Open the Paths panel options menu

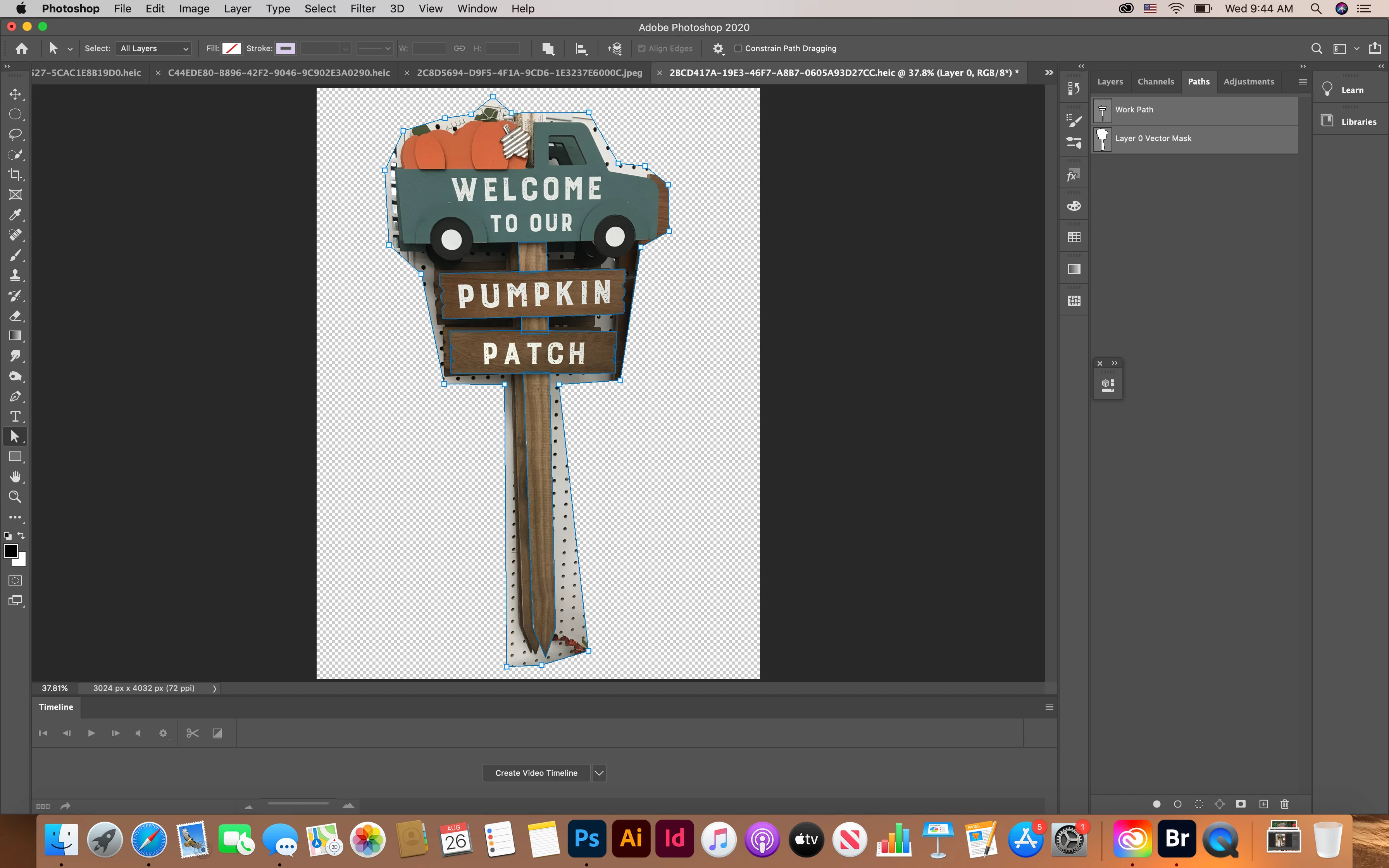(x=1302, y=81)
